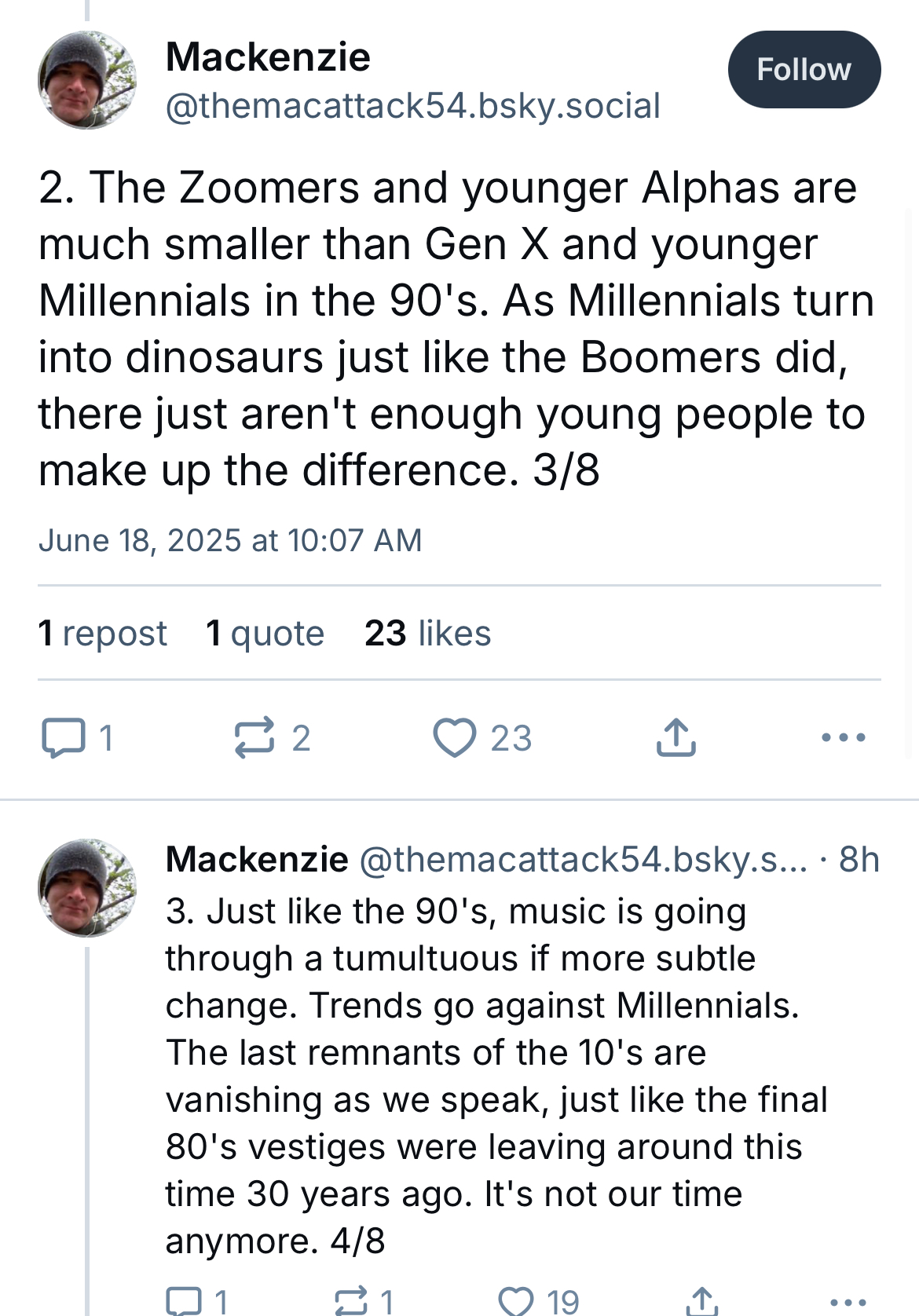Like the 4/8 post with 19 likes

pyautogui.click(x=539, y=1301)
